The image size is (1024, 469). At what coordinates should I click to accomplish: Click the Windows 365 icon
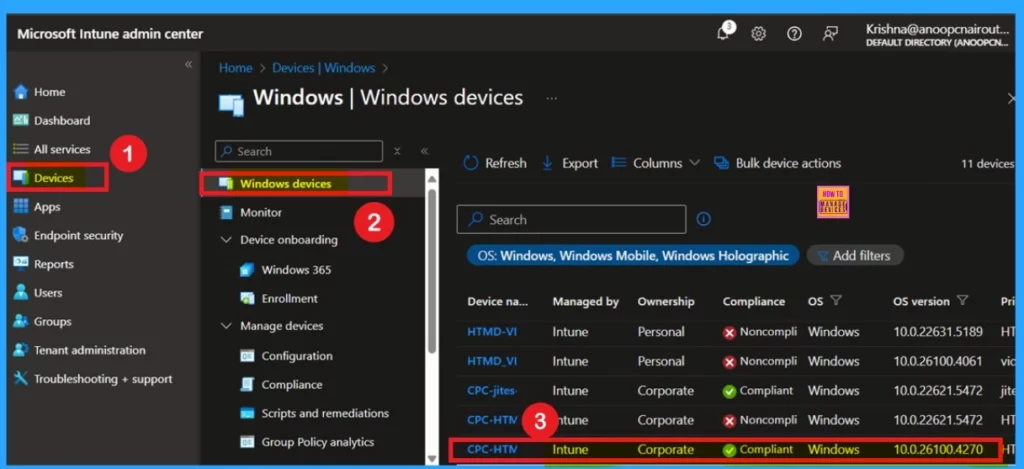click(x=247, y=270)
